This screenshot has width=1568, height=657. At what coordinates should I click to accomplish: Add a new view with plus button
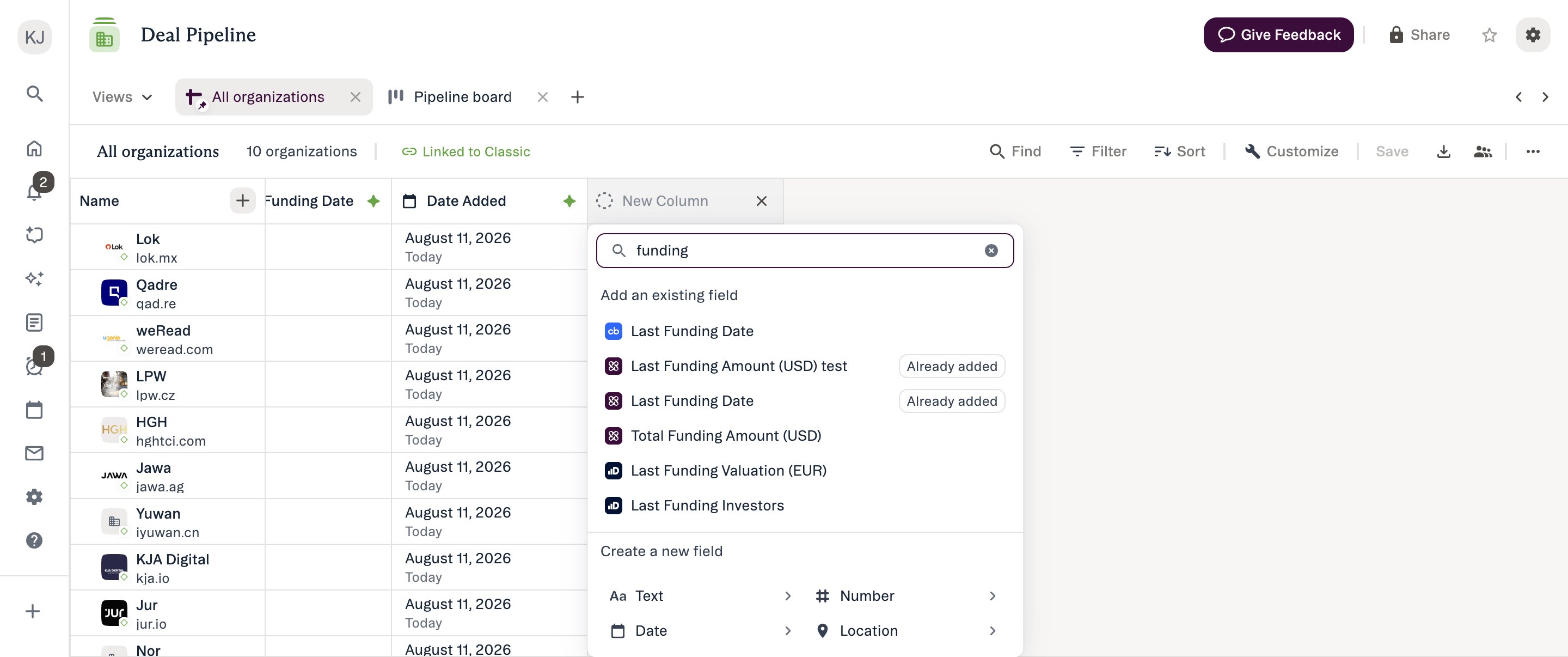click(577, 97)
